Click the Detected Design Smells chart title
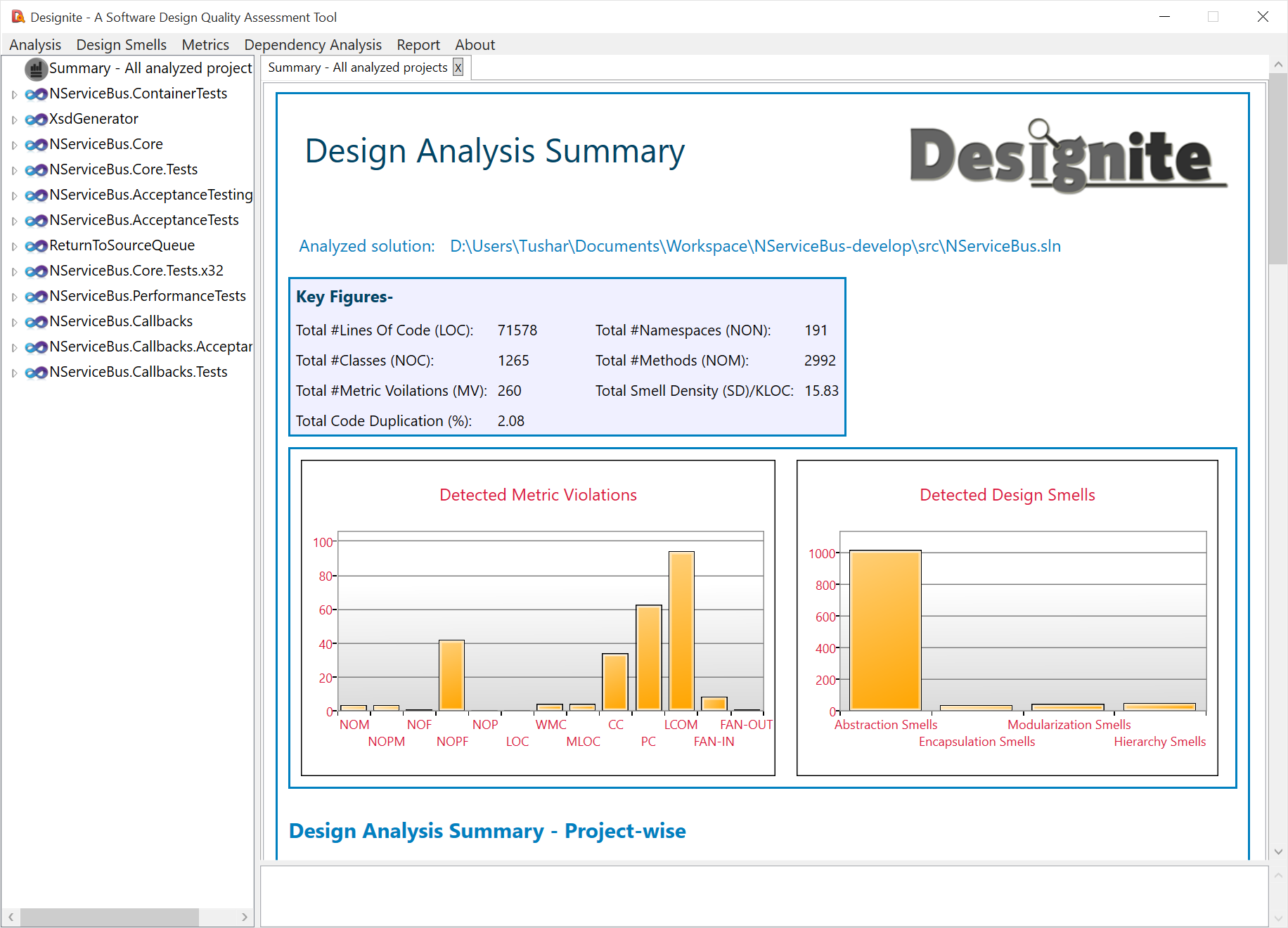 (x=1007, y=495)
